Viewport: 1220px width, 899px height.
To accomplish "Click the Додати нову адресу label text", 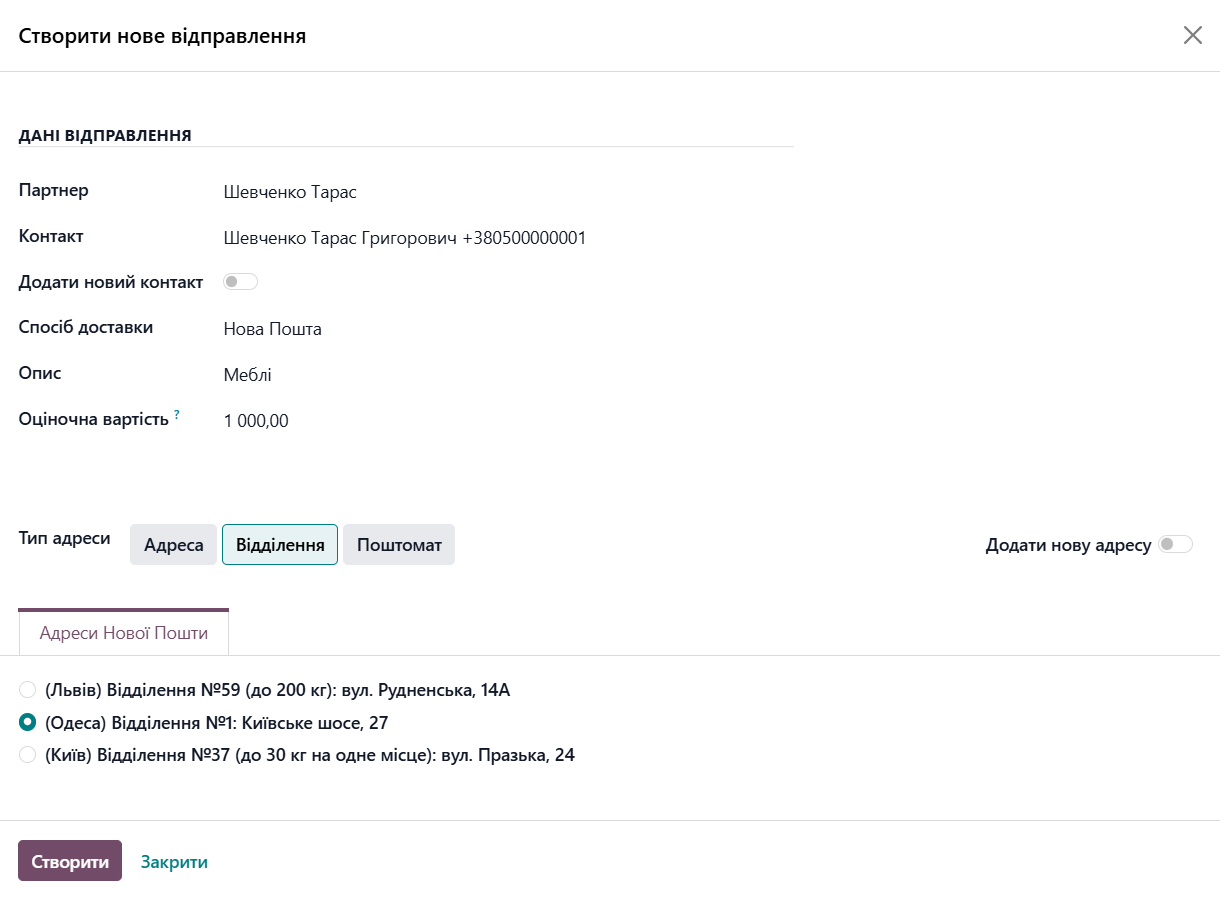I will (x=1068, y=546).
